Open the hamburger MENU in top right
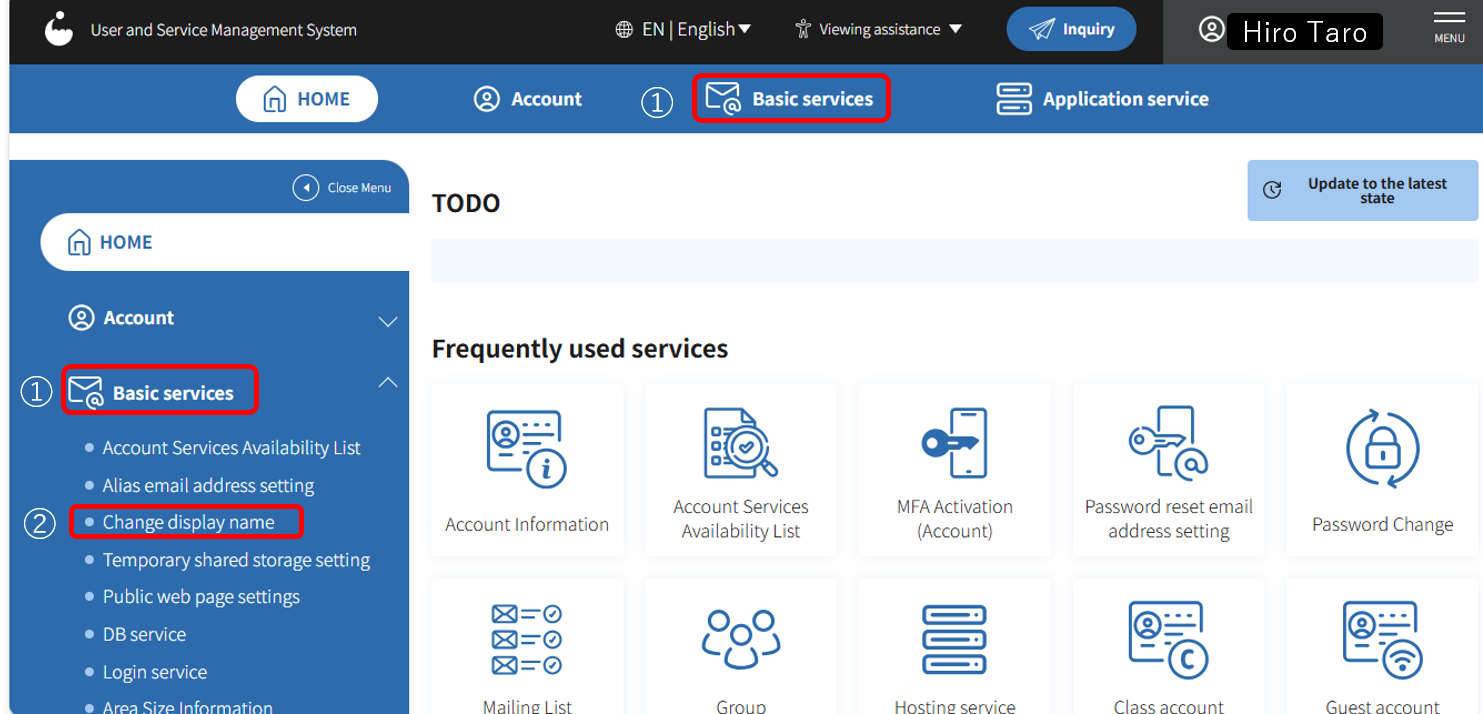 tap(1449, 27)
